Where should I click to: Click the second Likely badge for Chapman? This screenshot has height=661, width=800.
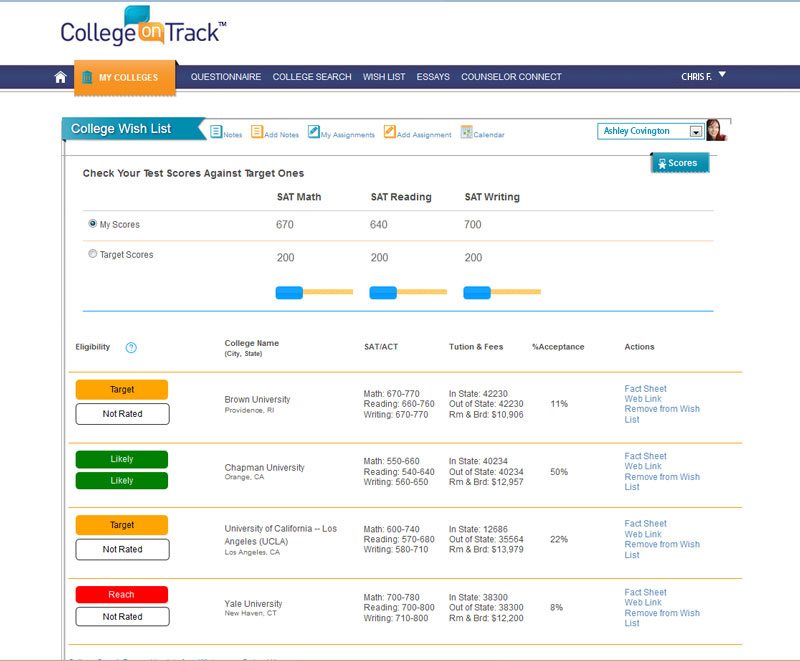coord(122,480)
